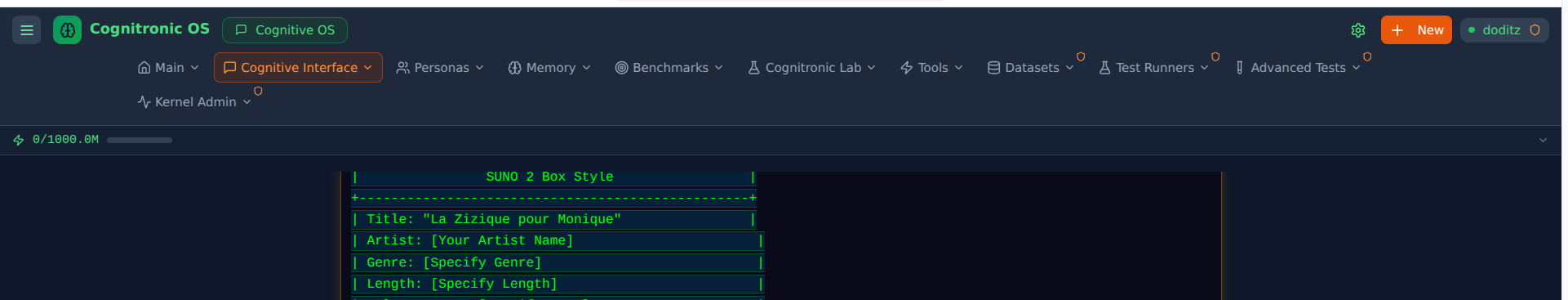The width and height of the screenshot is (1568, 300).
Task: Open the Benchmarks menu
Action: pos(669,68)
